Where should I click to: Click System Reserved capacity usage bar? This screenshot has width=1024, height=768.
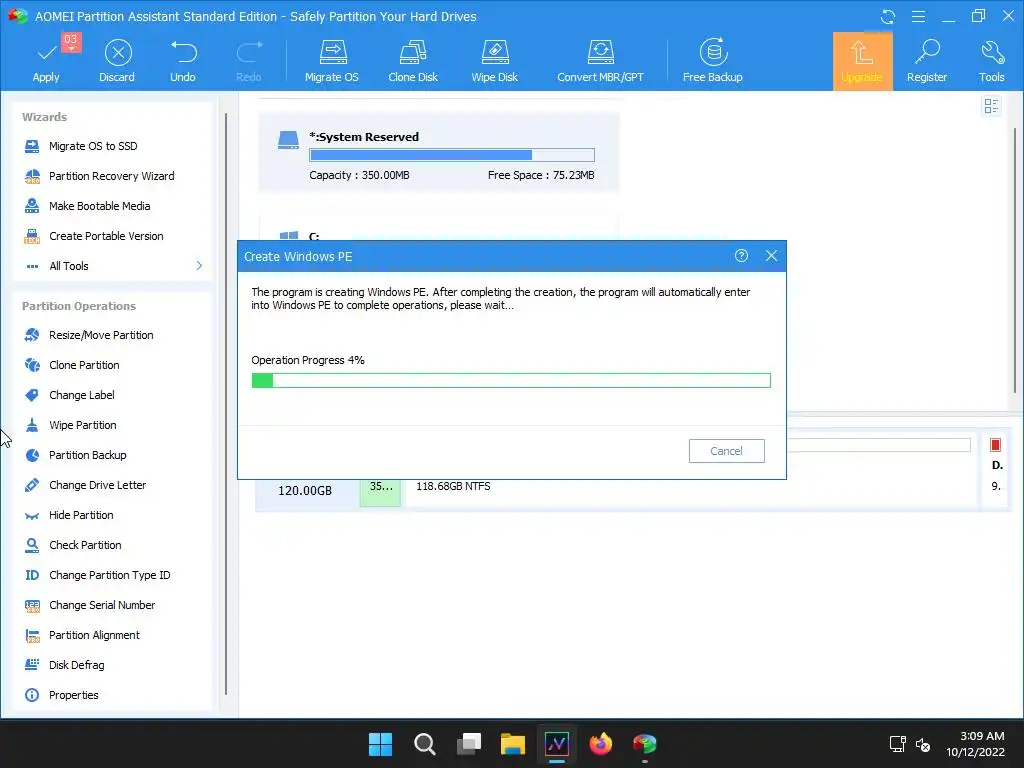coord(452,155)
